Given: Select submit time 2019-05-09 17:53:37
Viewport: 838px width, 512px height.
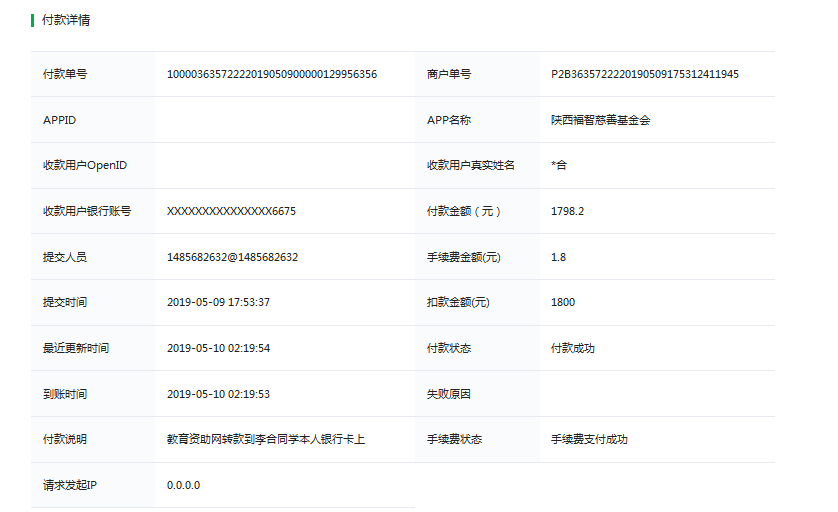Looking at the screenshot, I should coord(218,302).
